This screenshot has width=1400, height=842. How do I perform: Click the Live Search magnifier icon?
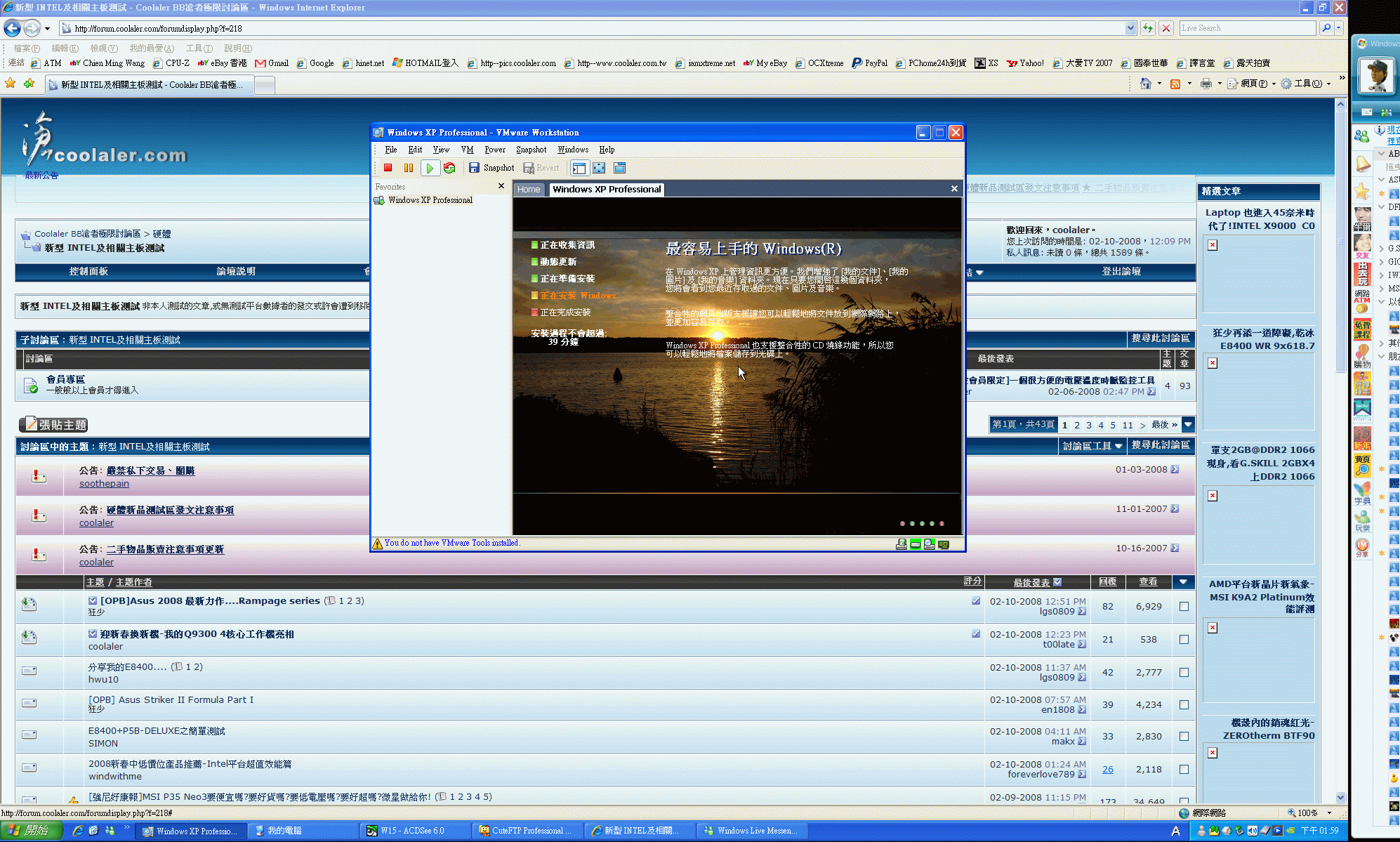pos(1326,28)
